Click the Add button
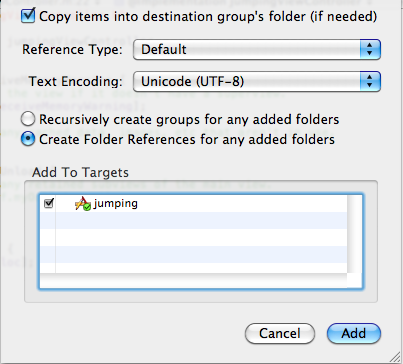This screenshot has height=364, width=403. 354,333
